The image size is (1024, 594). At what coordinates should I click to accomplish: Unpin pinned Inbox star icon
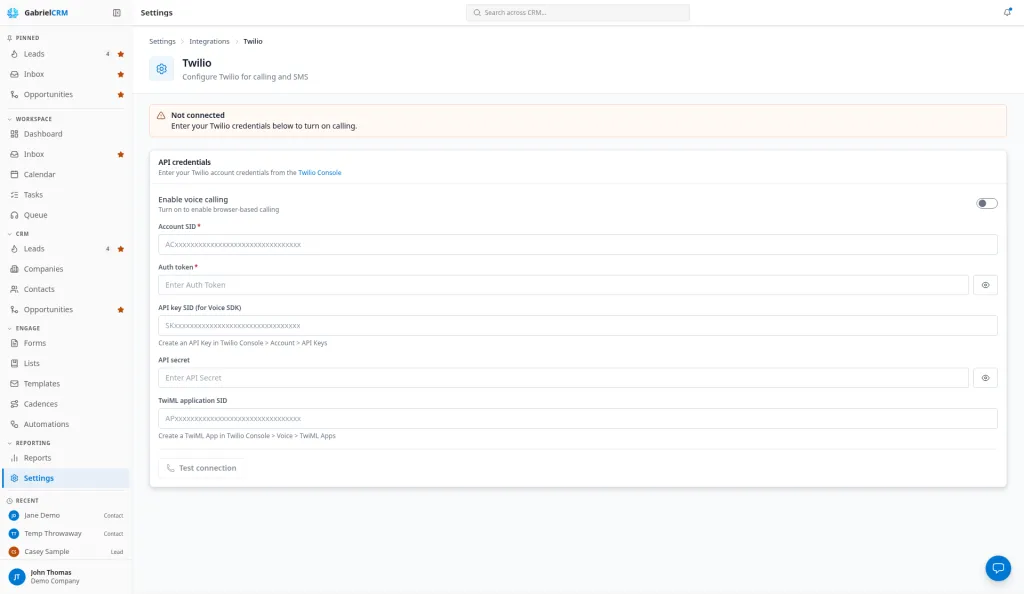(120, 74)
